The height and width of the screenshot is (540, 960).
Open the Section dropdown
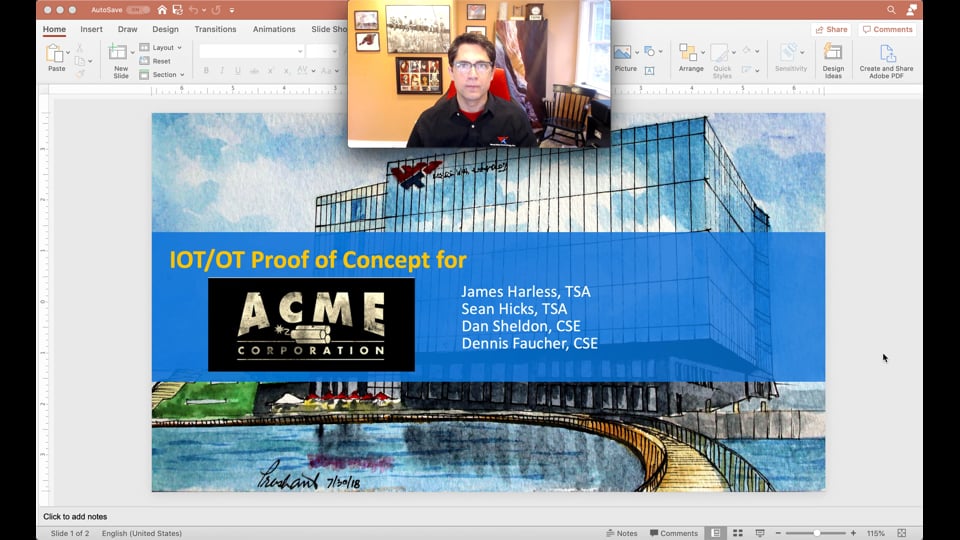tap(162, 75)
